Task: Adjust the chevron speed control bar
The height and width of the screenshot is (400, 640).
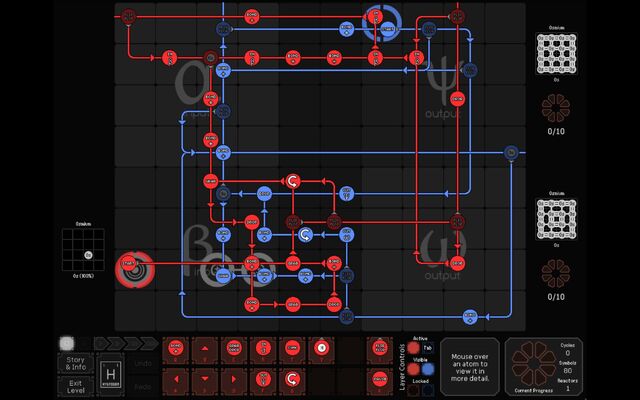Action: click(126, 343)
